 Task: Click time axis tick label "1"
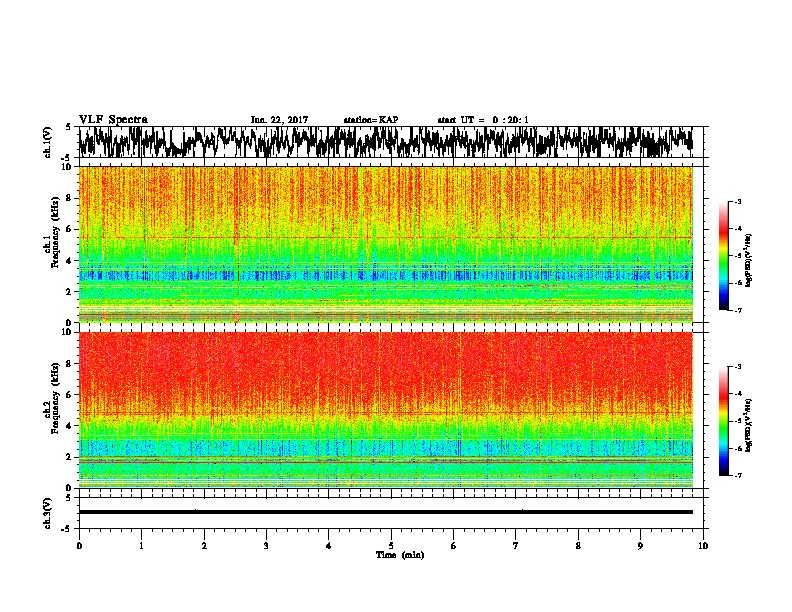141,546
